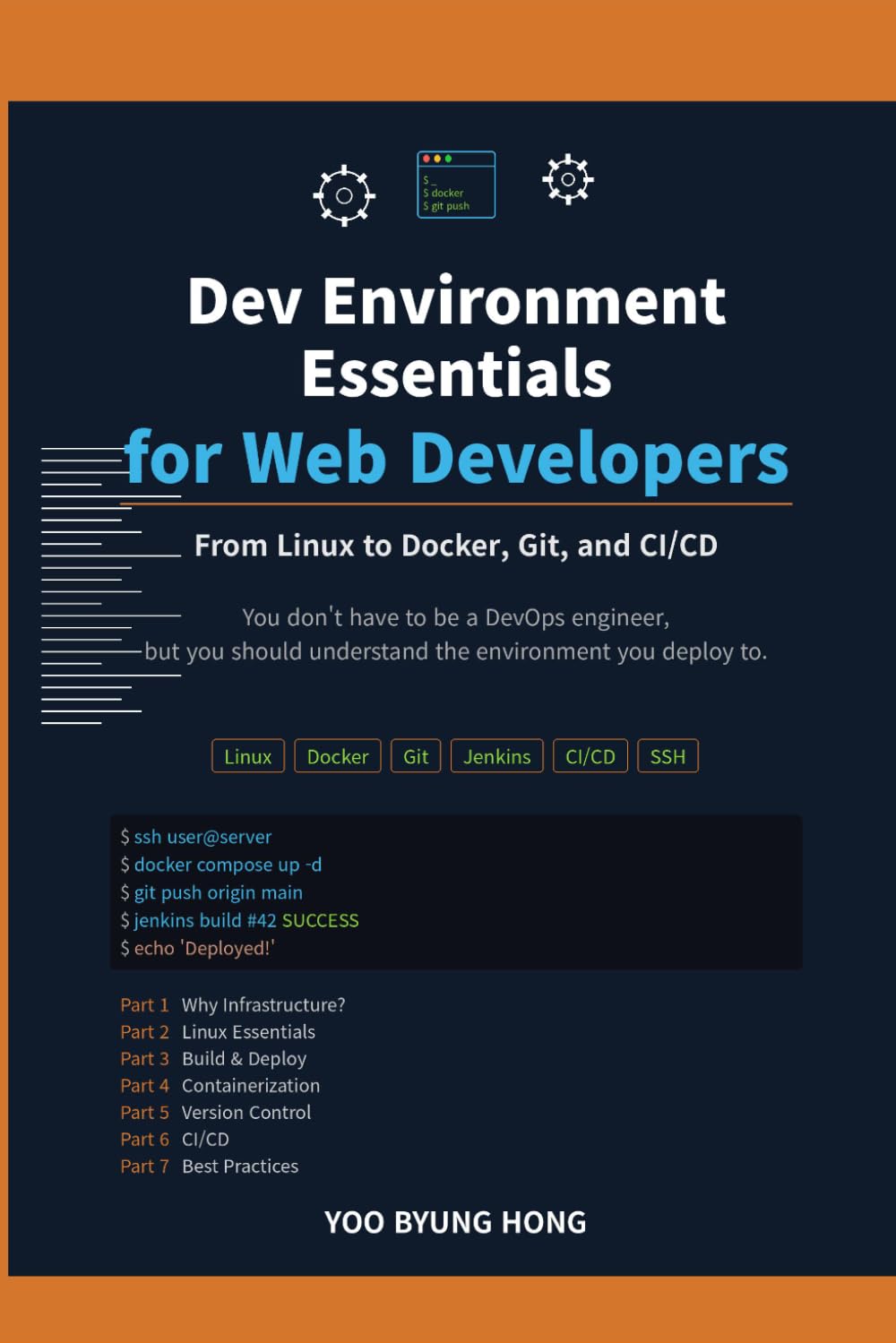Click author name 'YOO BYUNG HONG'
896x1343 pixels.
coord(455,1223)
